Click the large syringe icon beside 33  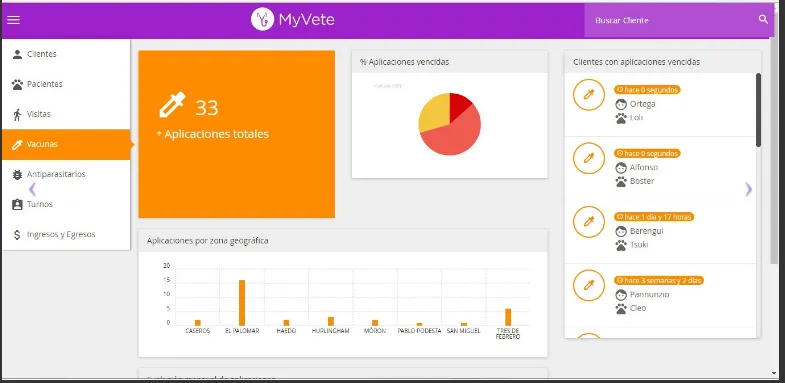[172, 105]
